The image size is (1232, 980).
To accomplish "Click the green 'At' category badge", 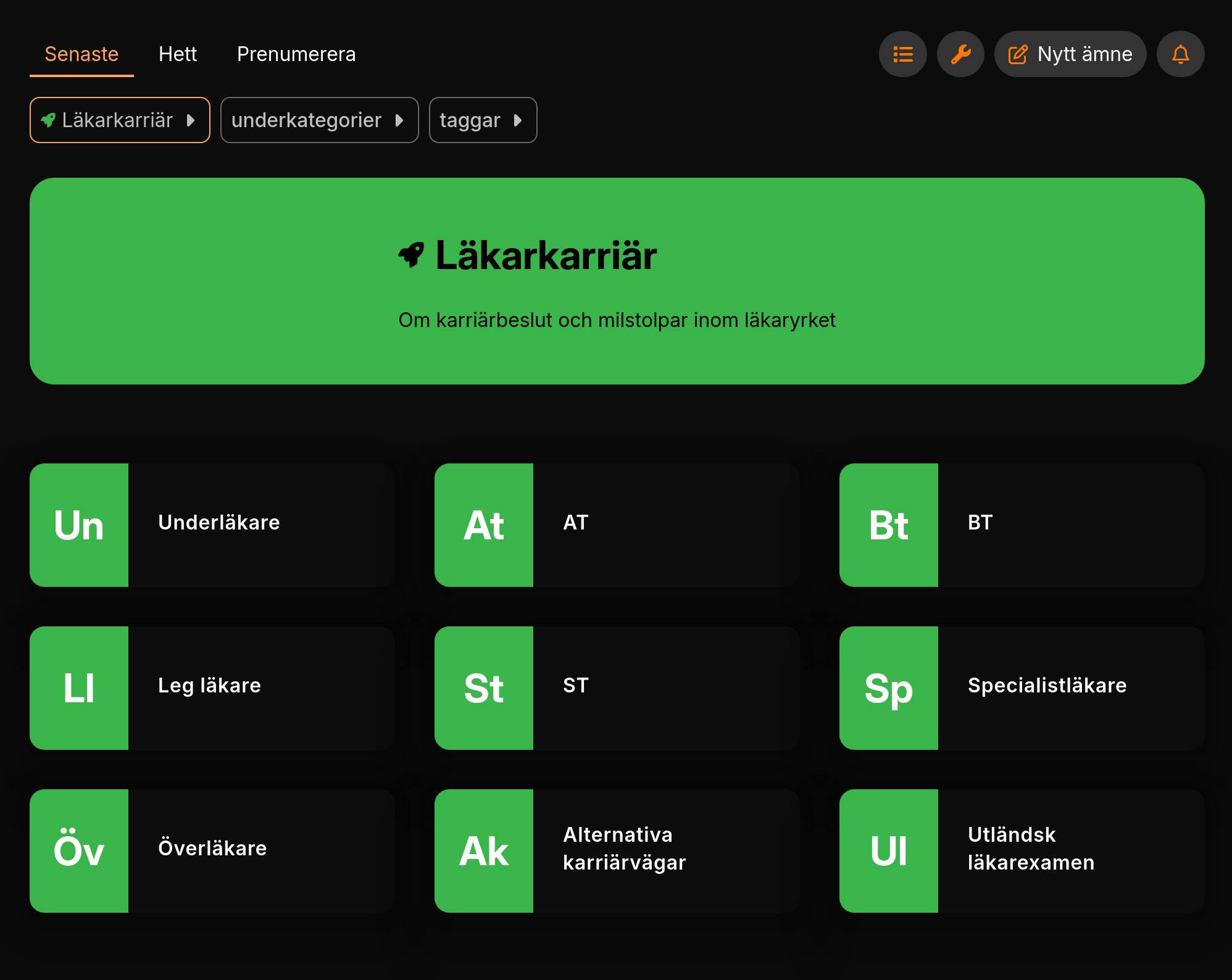I will pyautogui.click(x=484, y=525).
